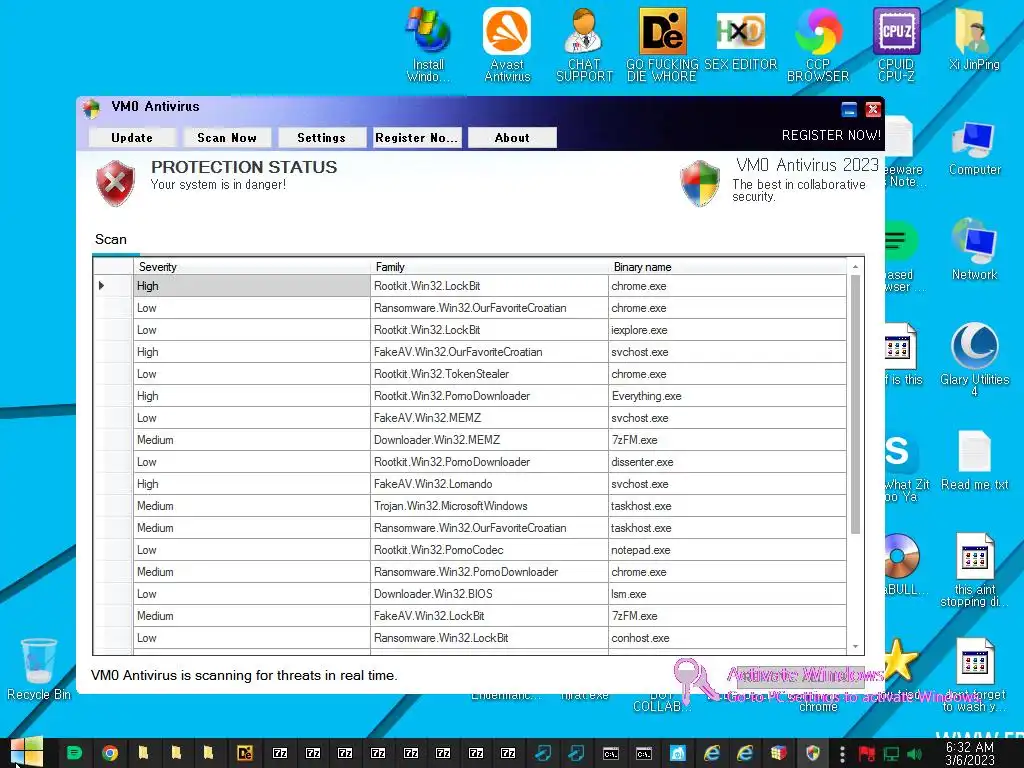Screen dimensions: 1024x768
Task: Select the Rootkit.Win32.PornoCodec family cell
Action: tap(489, 550)
